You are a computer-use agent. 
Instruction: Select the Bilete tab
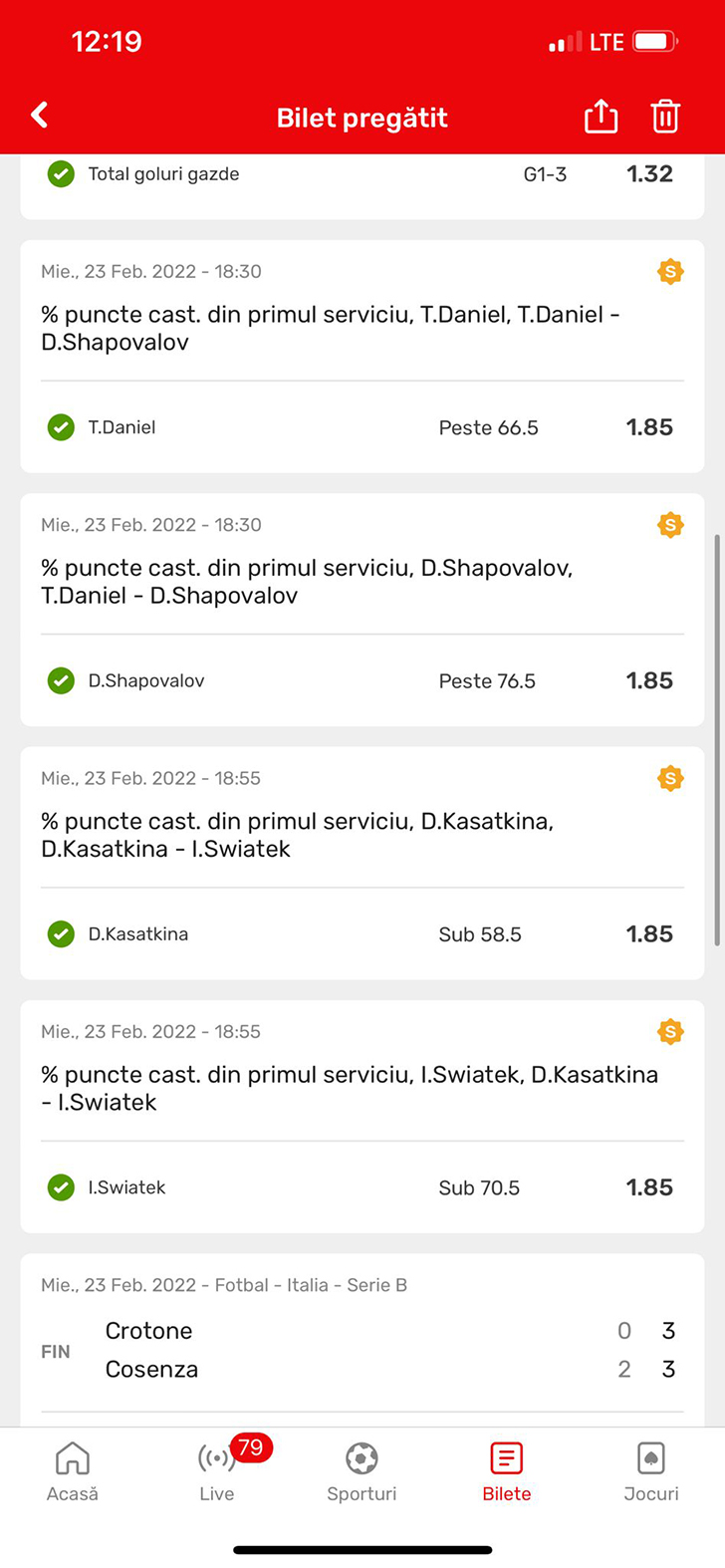[x=507, y=1471]
